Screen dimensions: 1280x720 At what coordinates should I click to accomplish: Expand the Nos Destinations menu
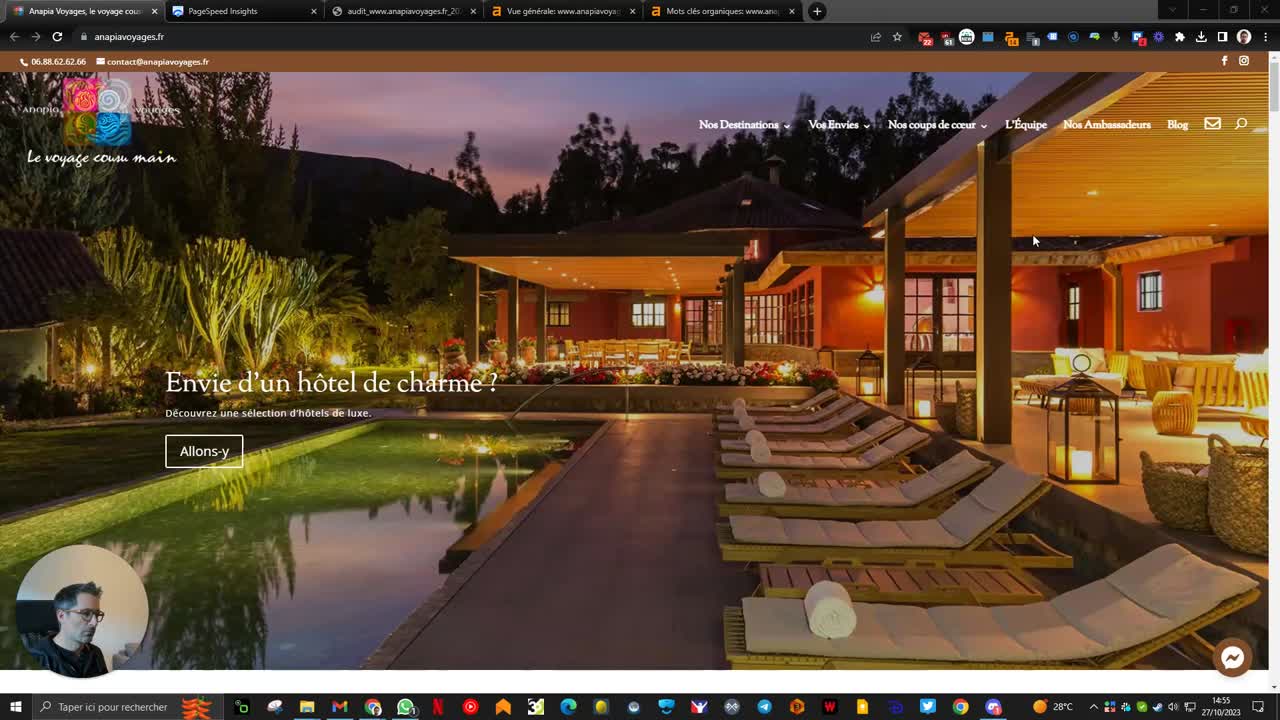[744, 125]
